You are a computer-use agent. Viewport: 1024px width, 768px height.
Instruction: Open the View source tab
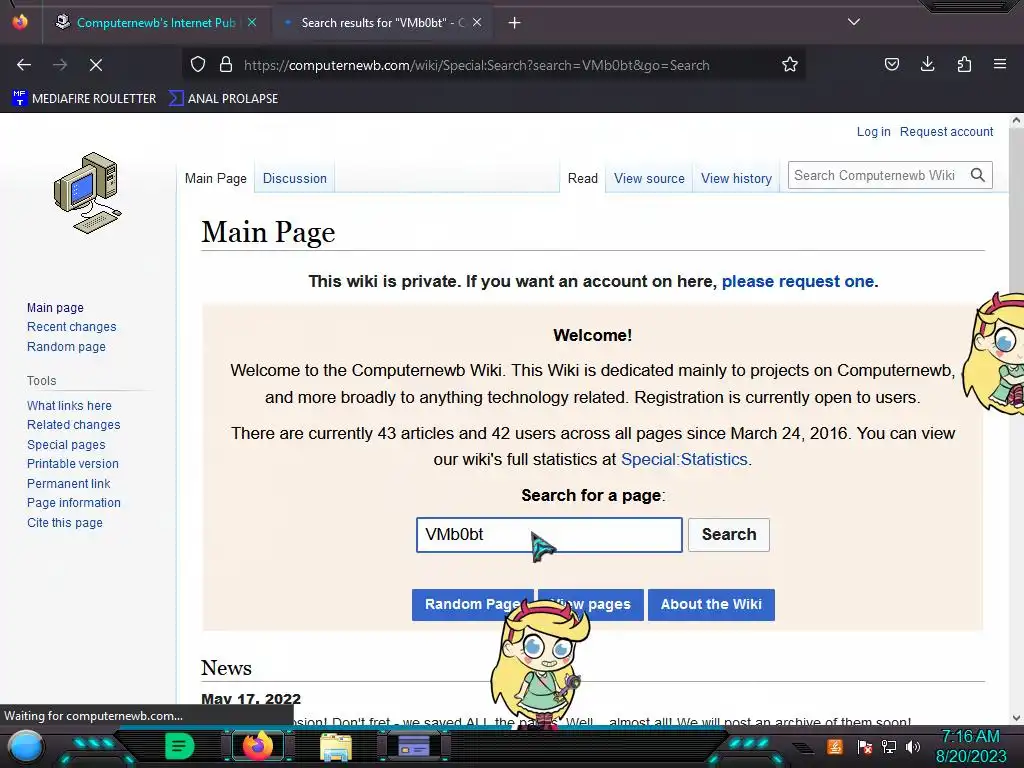649,178
